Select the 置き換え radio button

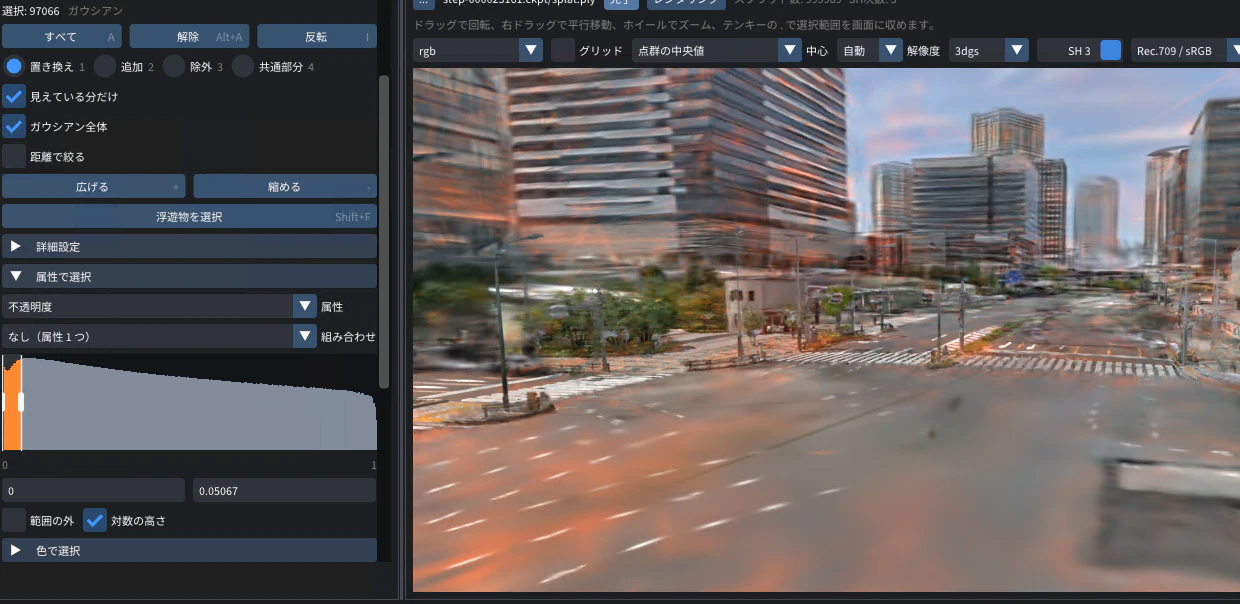tap(14, 67)
